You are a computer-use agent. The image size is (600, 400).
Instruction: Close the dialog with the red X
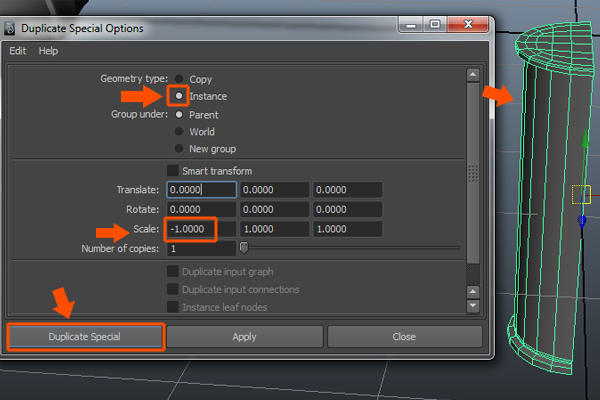(468, 25)
